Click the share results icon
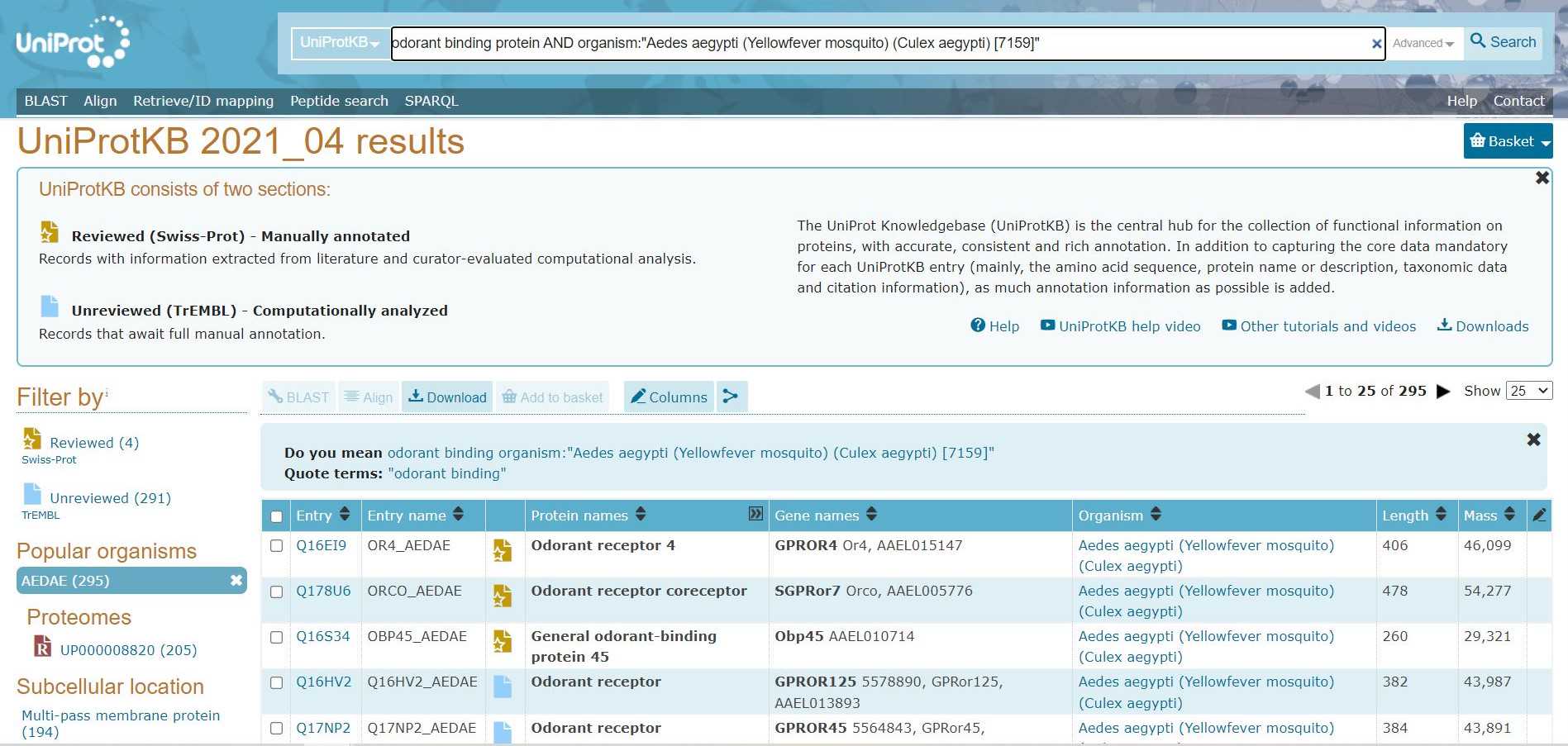The height and width of the screenshot is (746, 1568). pyautogui.click(x=731, y=397)
